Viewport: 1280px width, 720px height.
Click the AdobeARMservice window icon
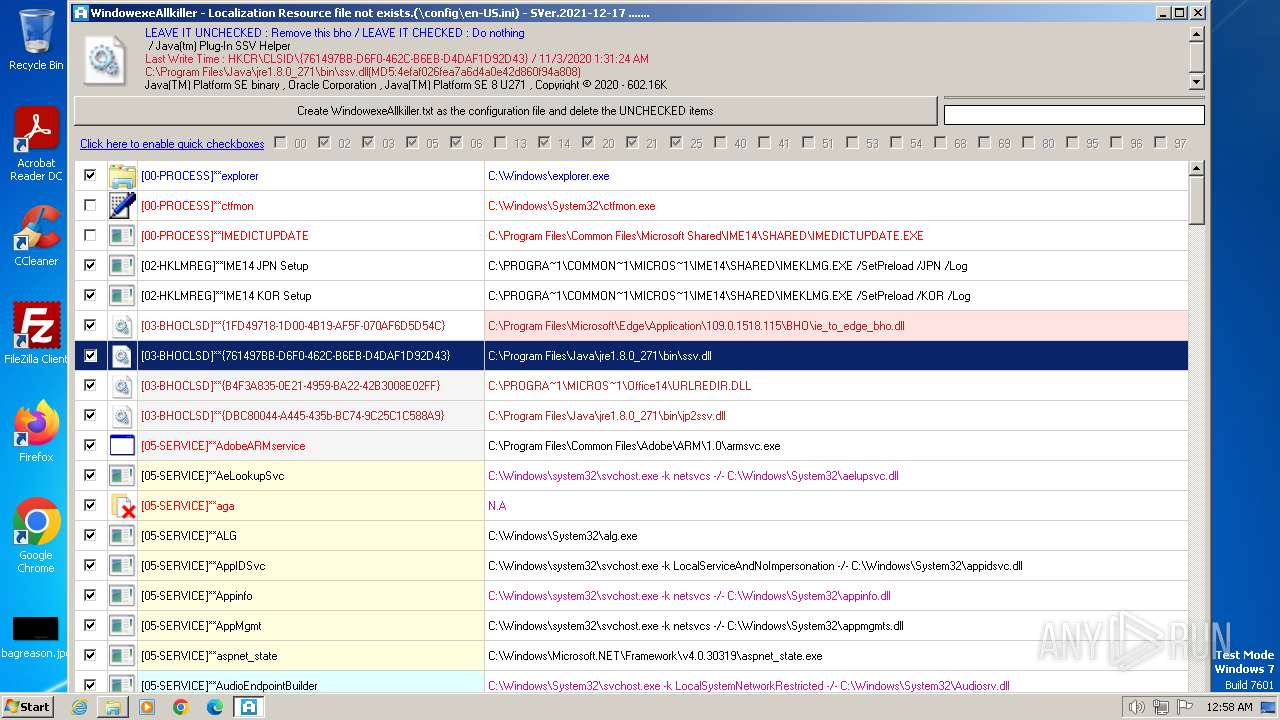click(x=122, y=446)
